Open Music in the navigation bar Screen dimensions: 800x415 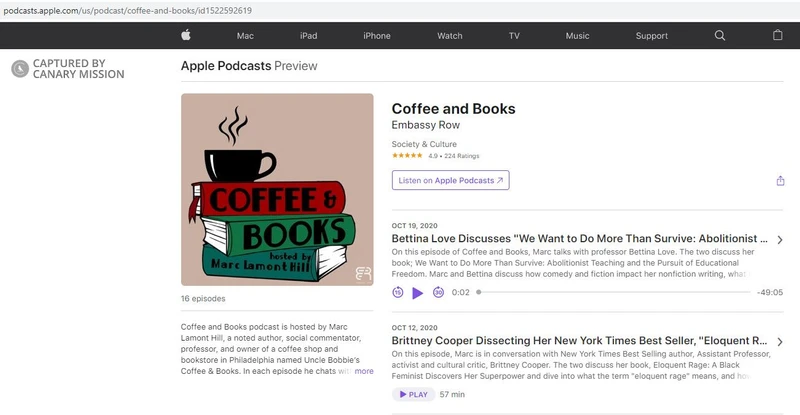577,36
